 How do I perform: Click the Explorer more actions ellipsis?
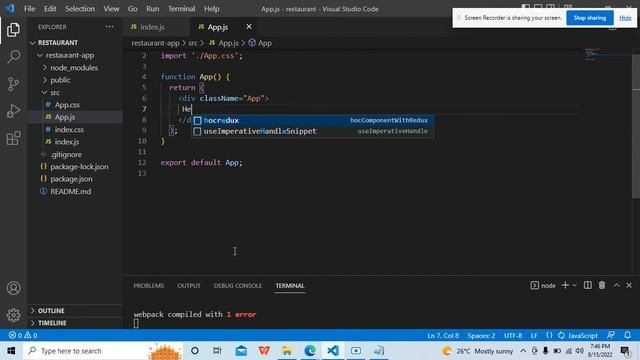[109, 27]
